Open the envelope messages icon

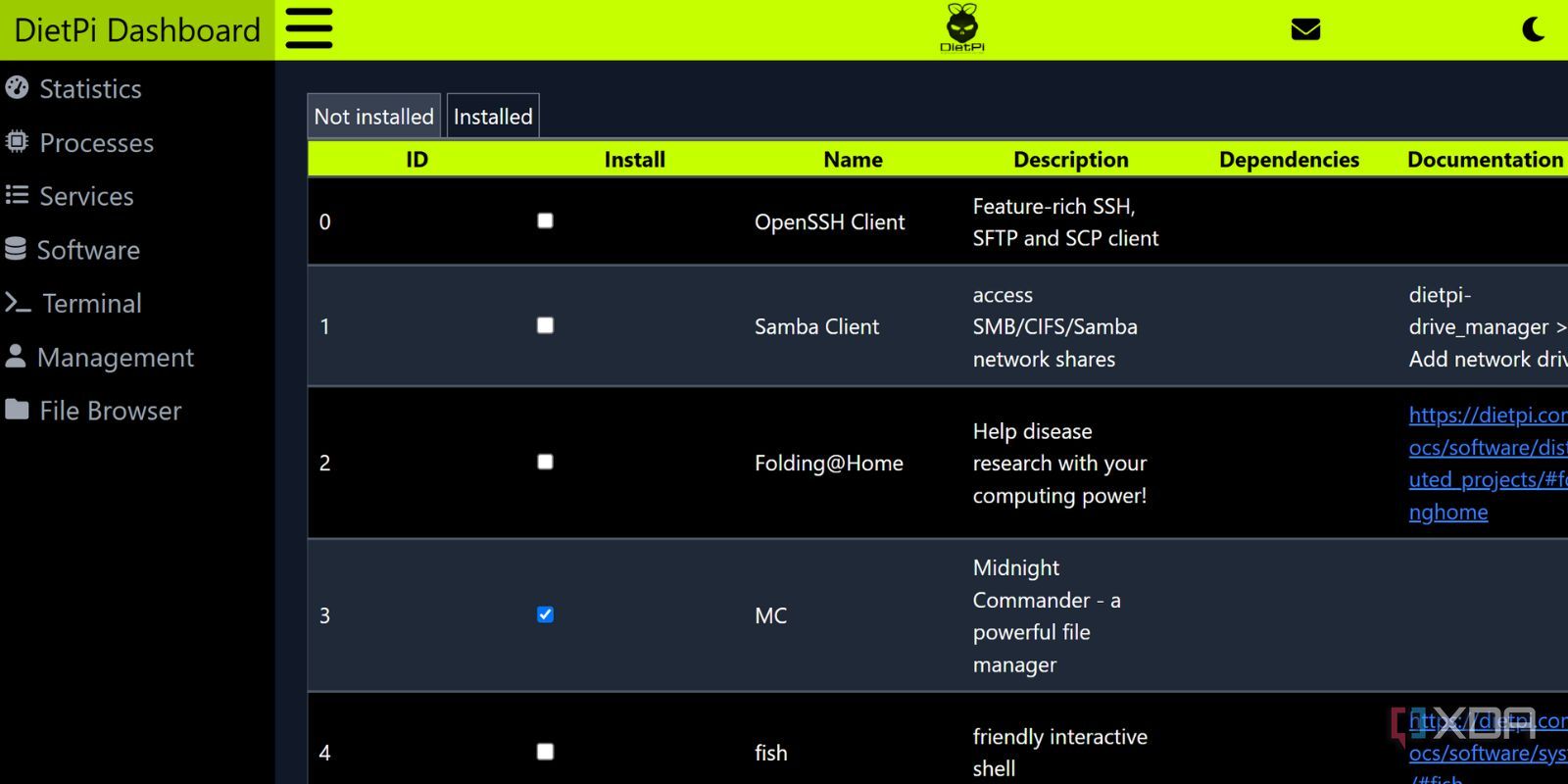click(x=1305, y=29)
